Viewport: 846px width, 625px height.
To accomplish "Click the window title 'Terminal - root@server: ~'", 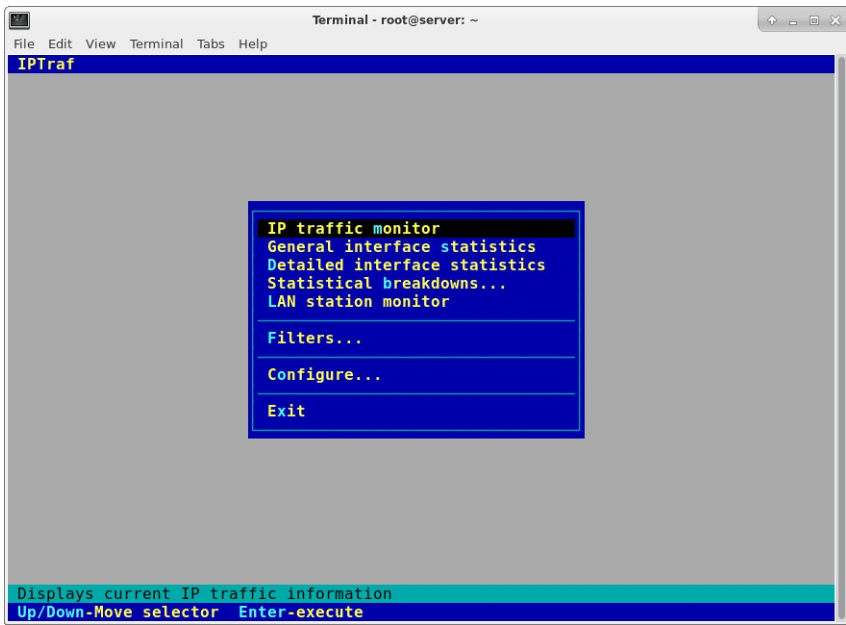I will pos(395,20).
